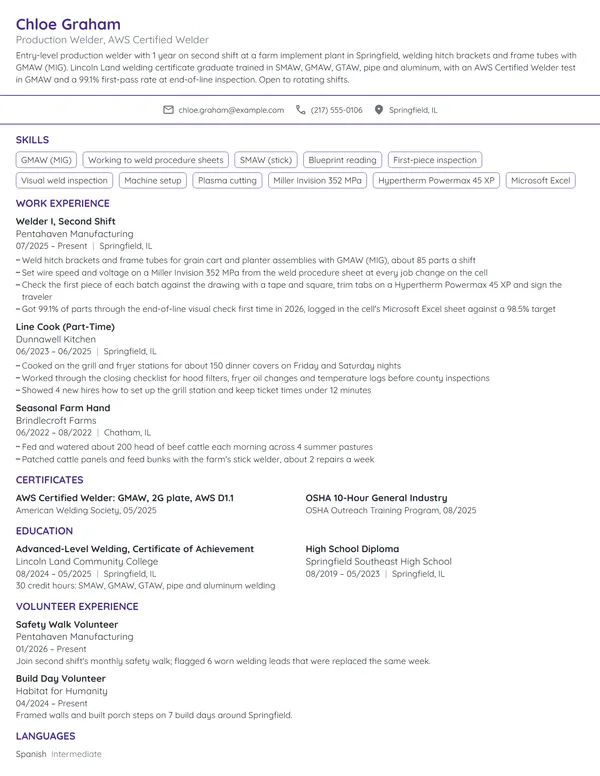This screenshot has width=600, height=776.
Task: Select the GMAW (MIG) skill tag
Action: pos(47,160)
